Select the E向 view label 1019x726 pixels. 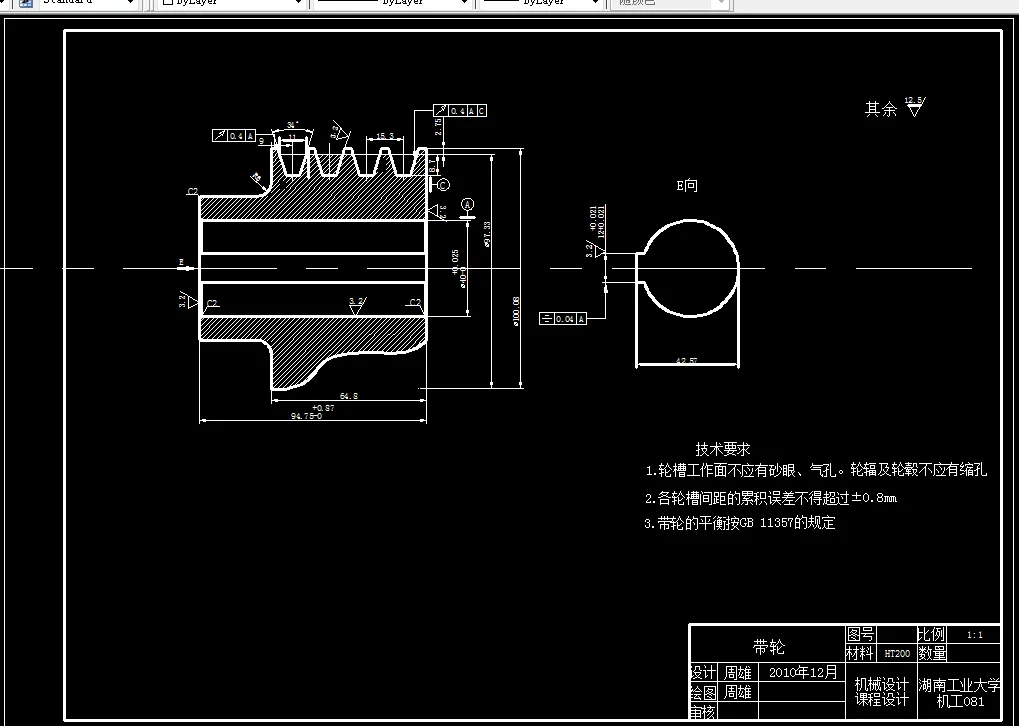tap(687, 185)
